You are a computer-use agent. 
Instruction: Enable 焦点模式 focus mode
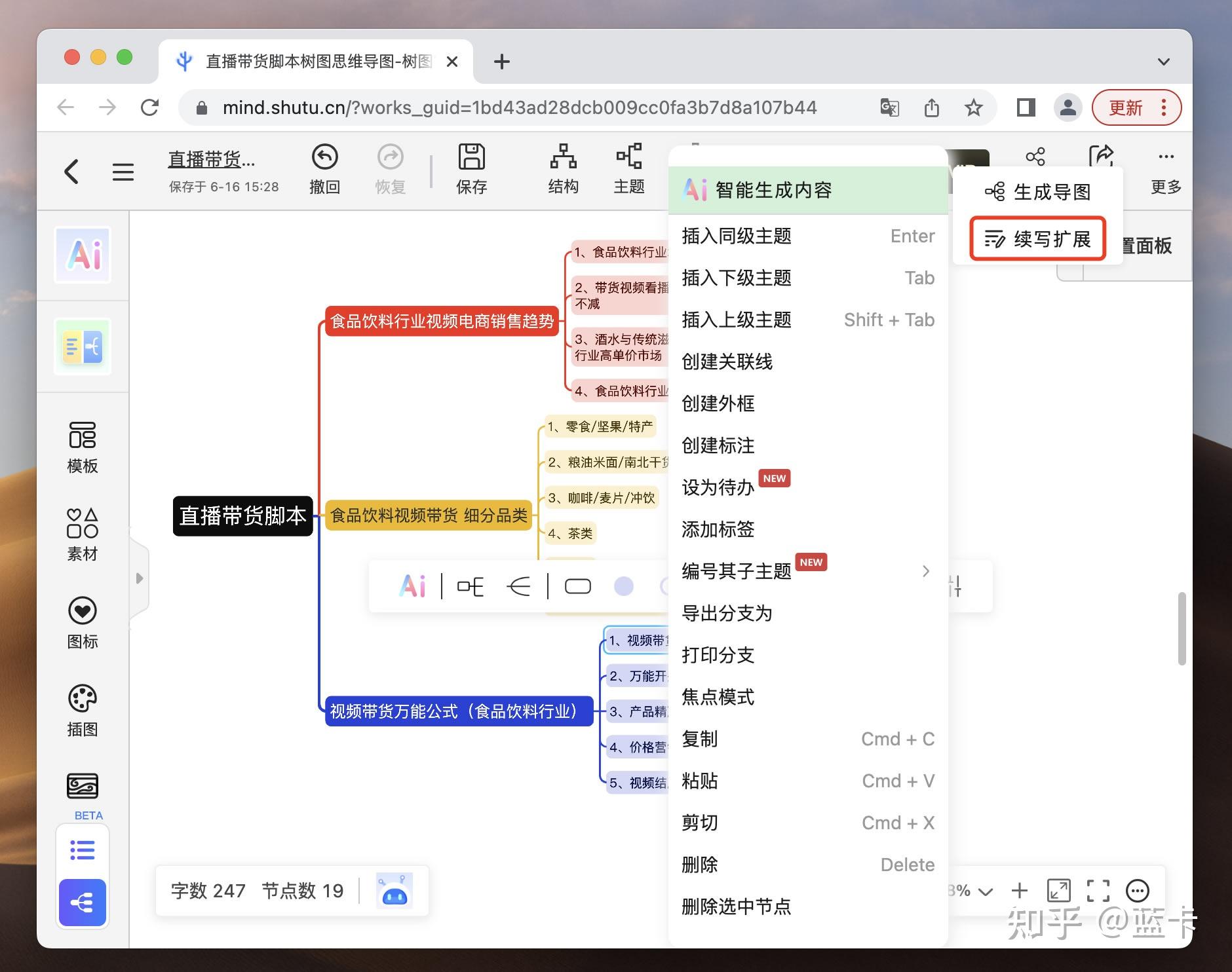[x=718, y=697]
